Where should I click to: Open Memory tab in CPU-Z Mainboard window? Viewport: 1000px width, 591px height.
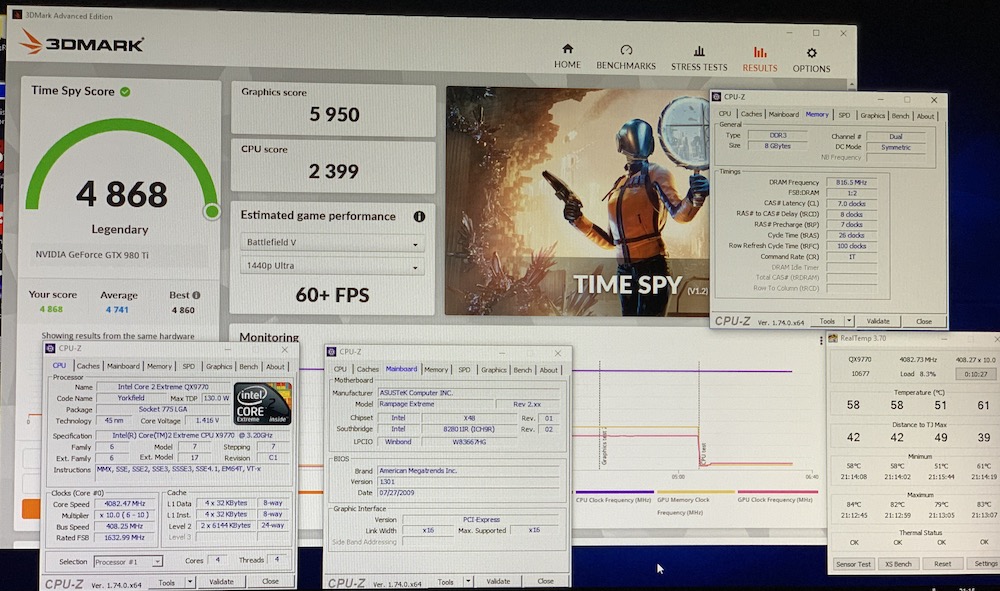(436, 369)
